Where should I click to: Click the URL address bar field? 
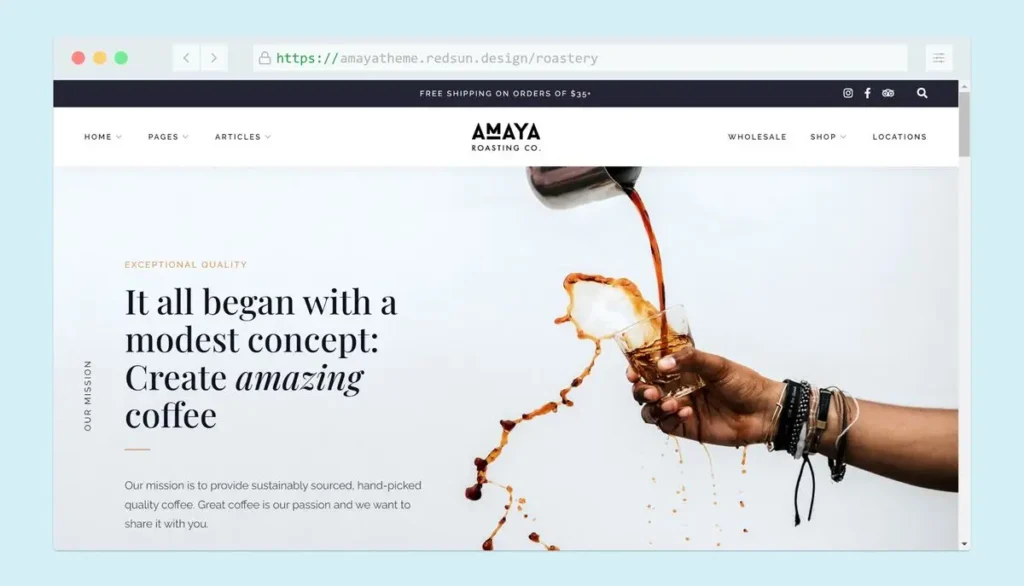pos(580,57)
